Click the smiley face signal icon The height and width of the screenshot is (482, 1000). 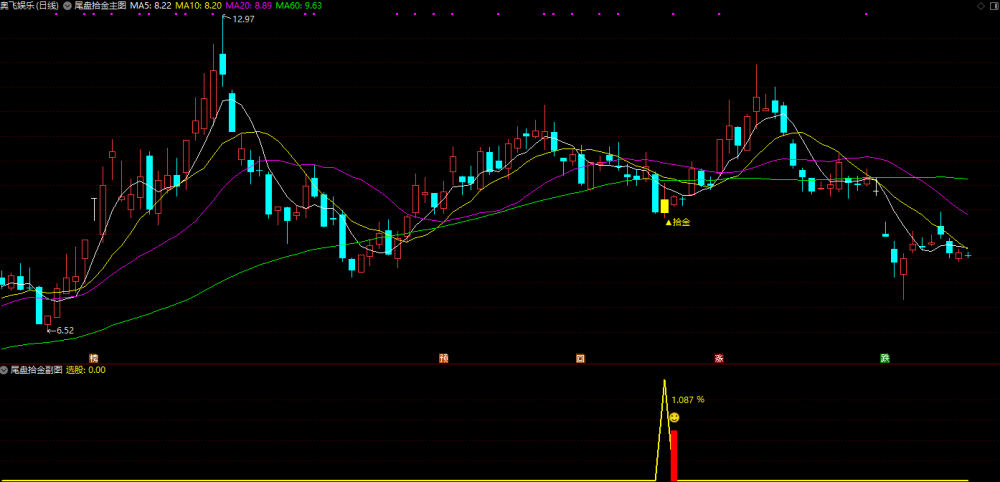pyautogui.click(x=673, y=418)
